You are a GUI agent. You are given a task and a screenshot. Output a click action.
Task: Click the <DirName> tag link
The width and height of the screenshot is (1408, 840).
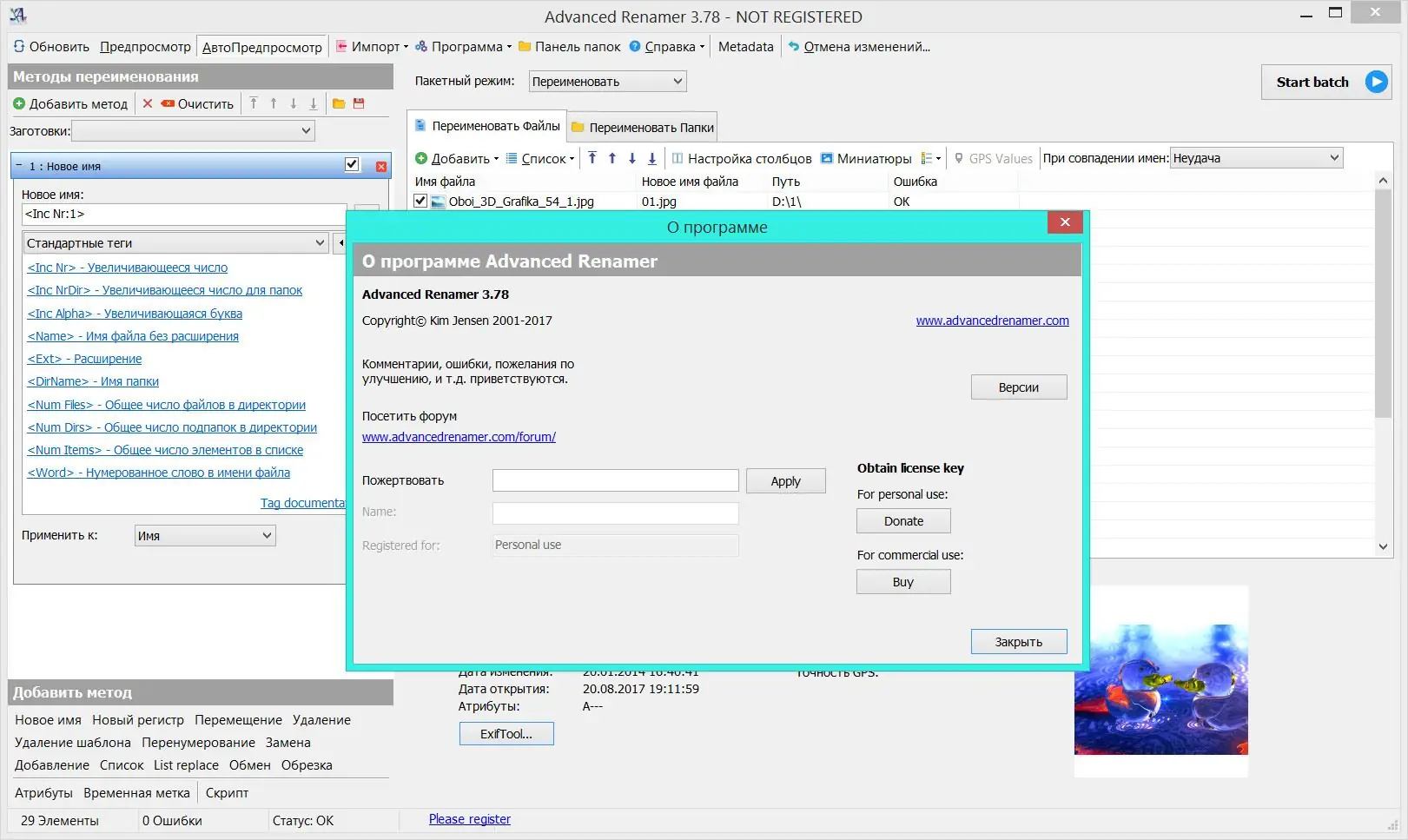coord(93,381)
